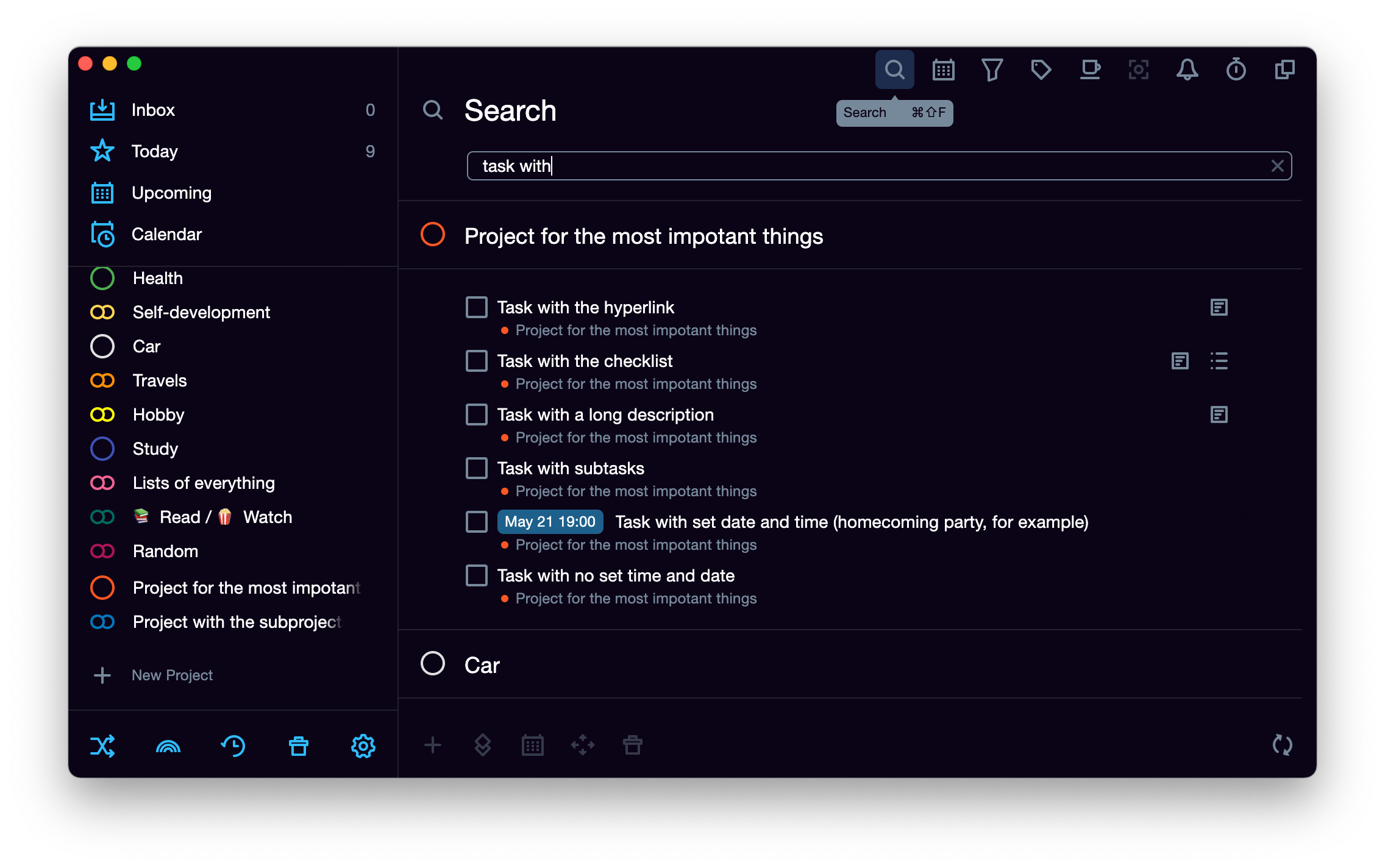Open the calendar view icon in top toolbar

pos(943,69)
